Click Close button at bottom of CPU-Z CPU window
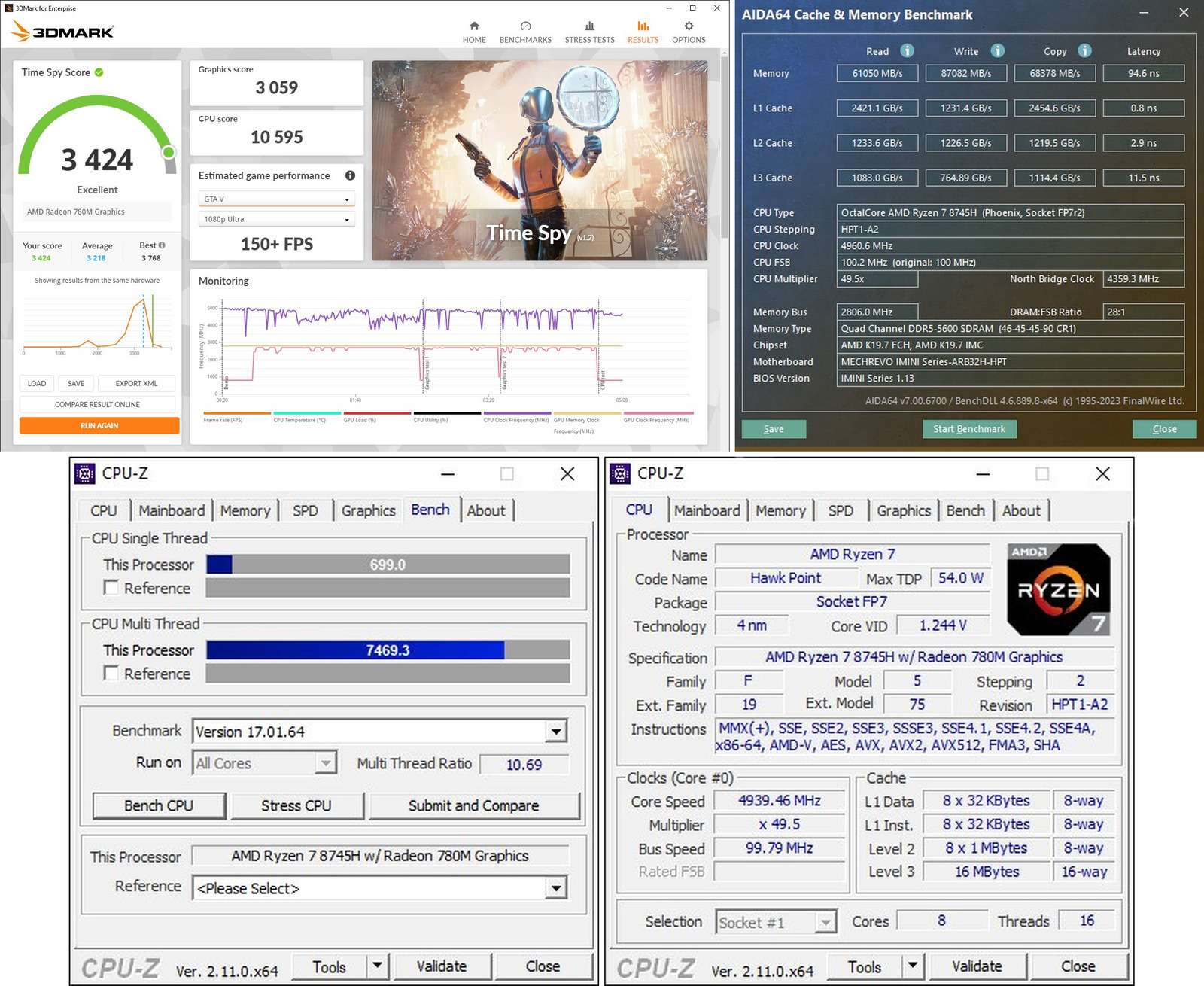 (1078, 966)
